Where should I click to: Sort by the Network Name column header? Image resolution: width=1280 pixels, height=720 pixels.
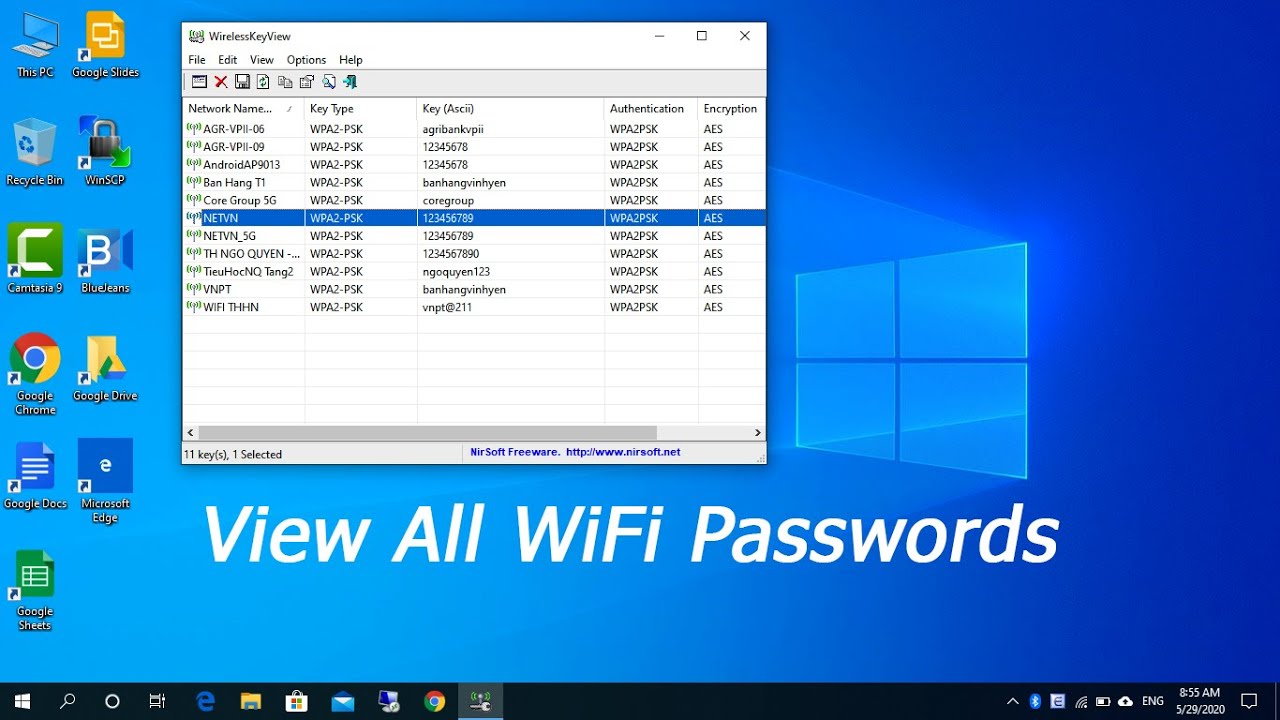(x=244, y=109)
